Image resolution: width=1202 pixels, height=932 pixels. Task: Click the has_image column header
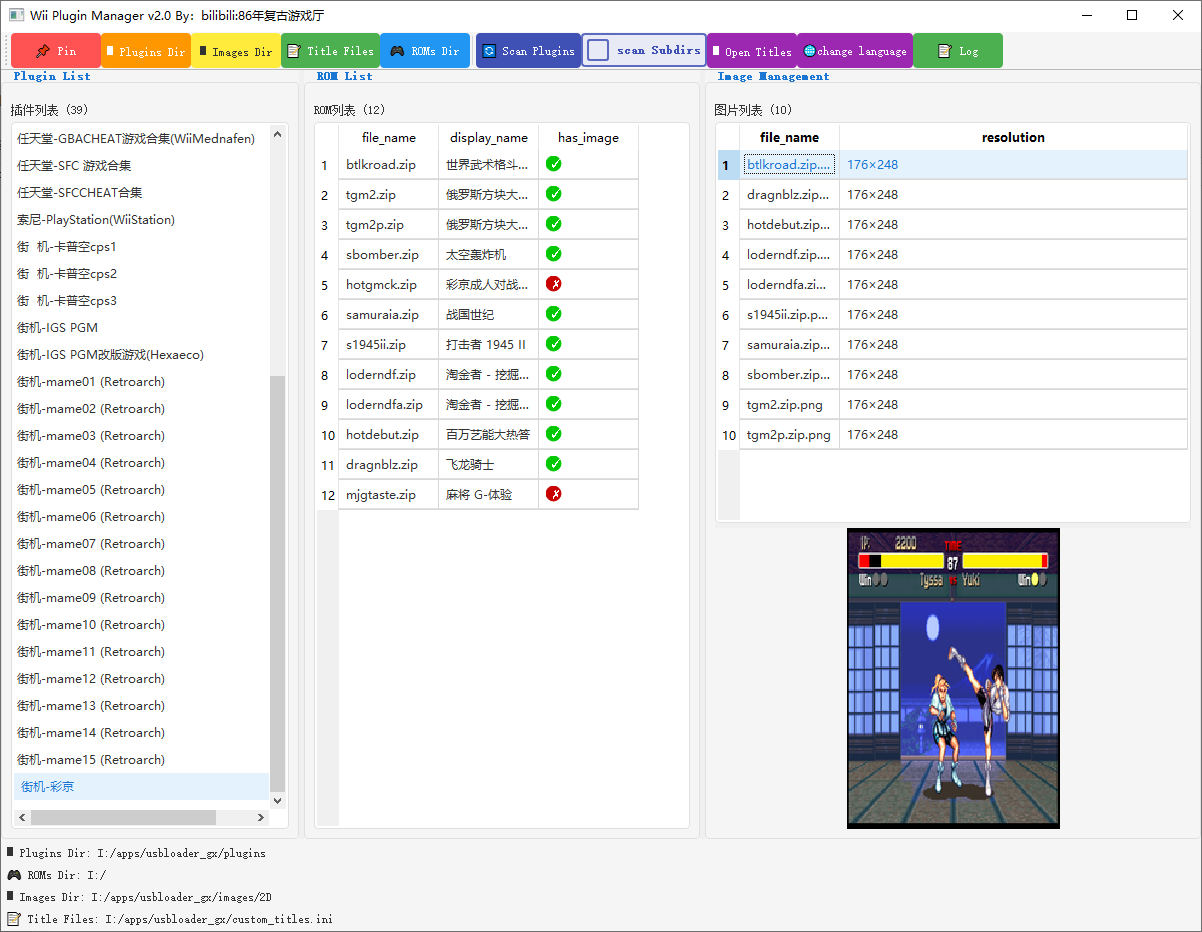(588, 138)
